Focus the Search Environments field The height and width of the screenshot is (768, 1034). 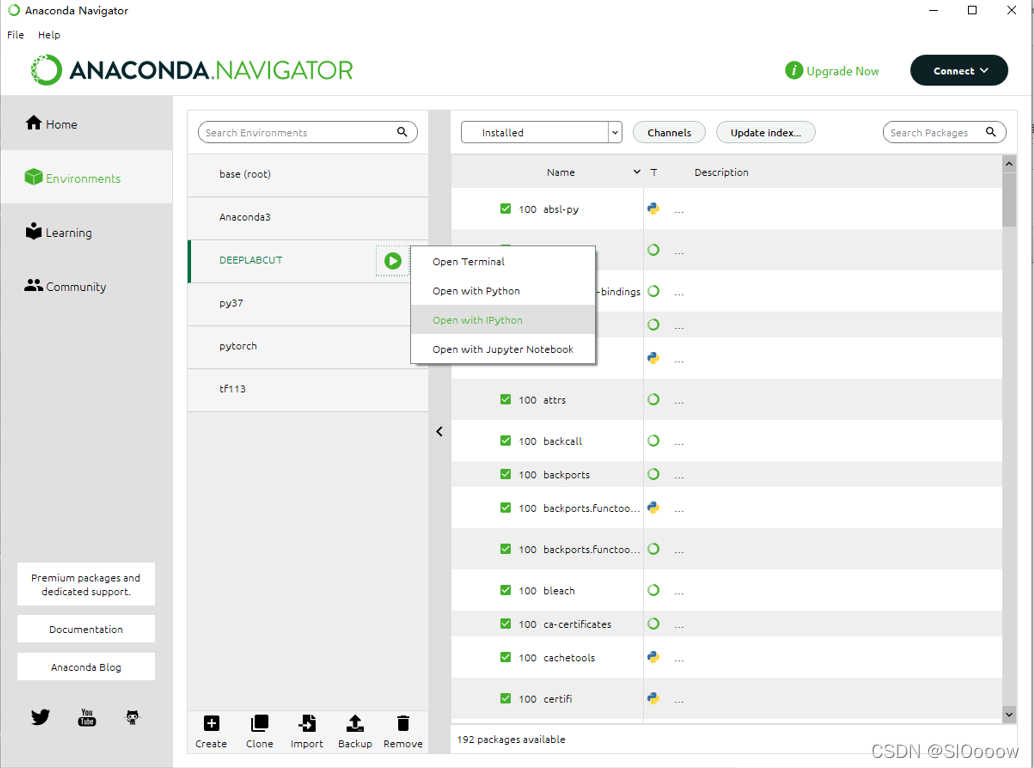[307, 132]
